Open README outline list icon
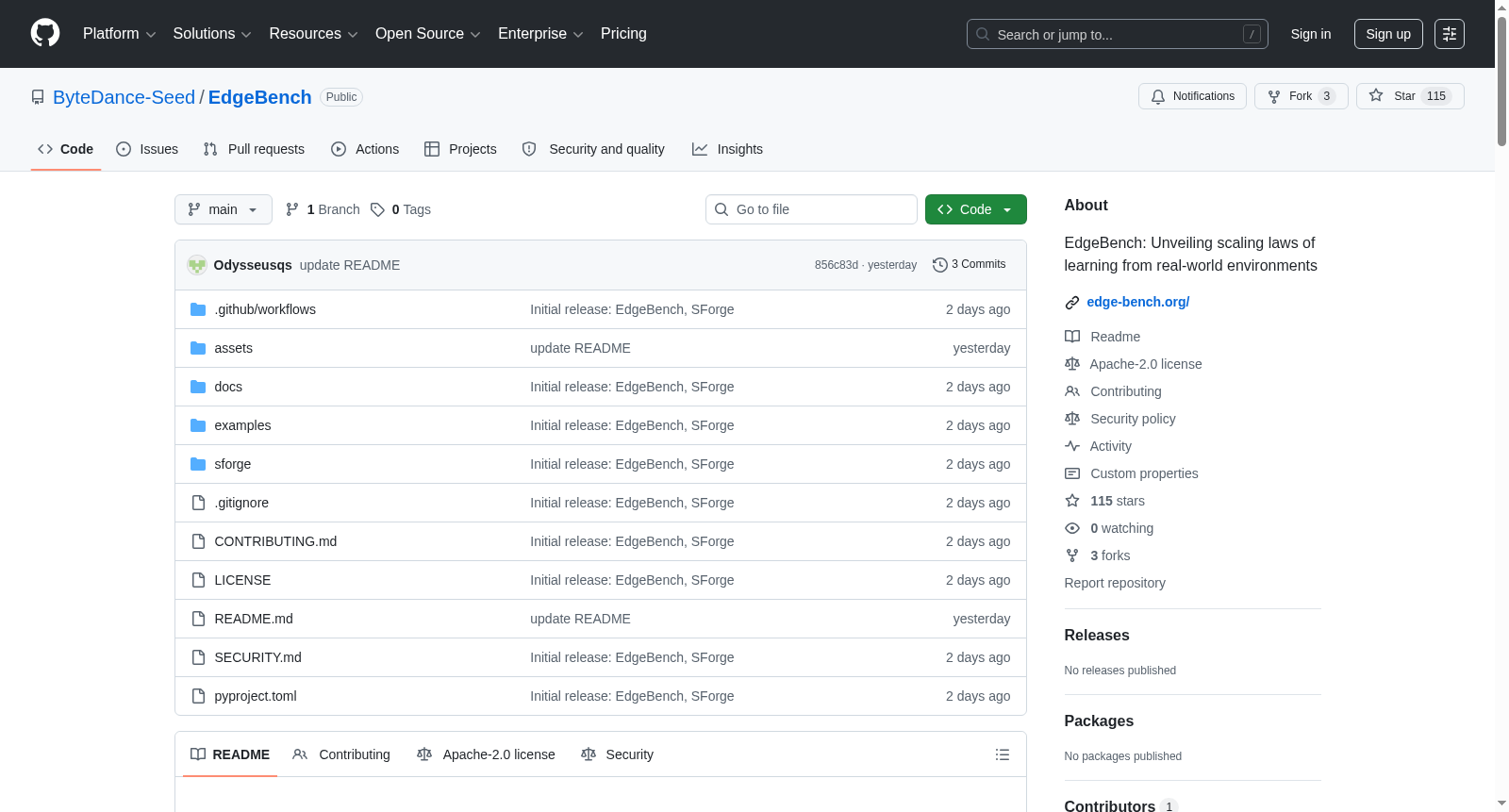The width and height of the screenshot is (1509, 812). [1003, 754]
